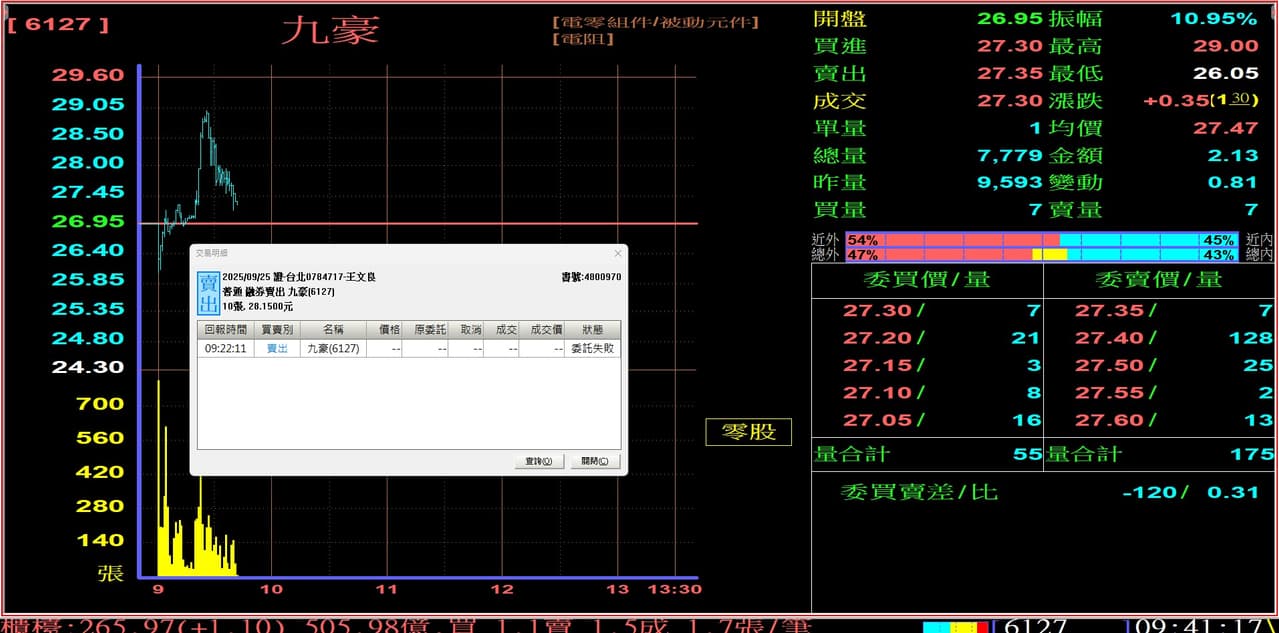Click the ask 量合計 175 total
The image size is (1279, 633).
tap(1251, 454)
